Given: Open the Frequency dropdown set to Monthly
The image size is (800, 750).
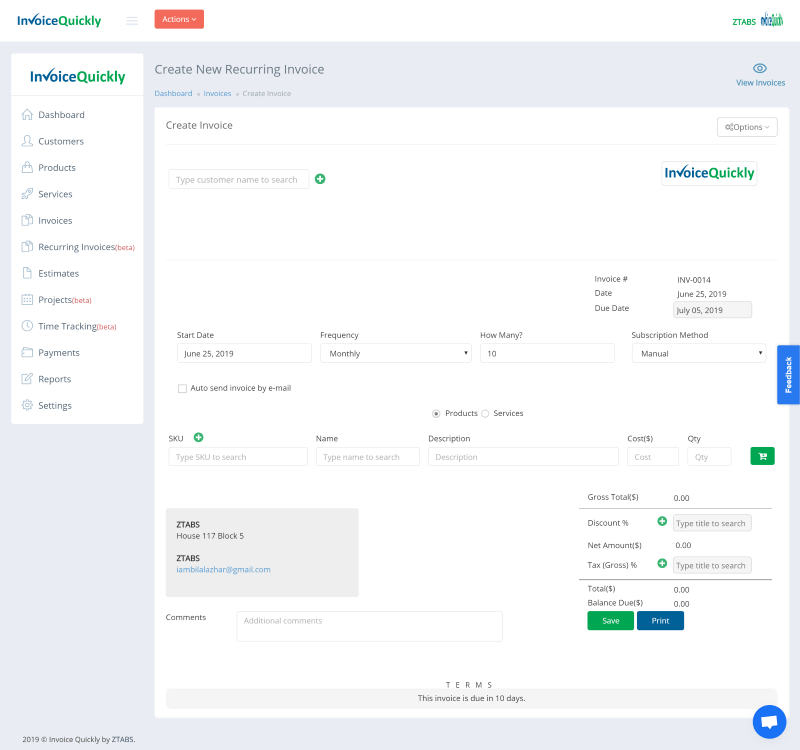Looking at the screenshot, I should [395, 353].
